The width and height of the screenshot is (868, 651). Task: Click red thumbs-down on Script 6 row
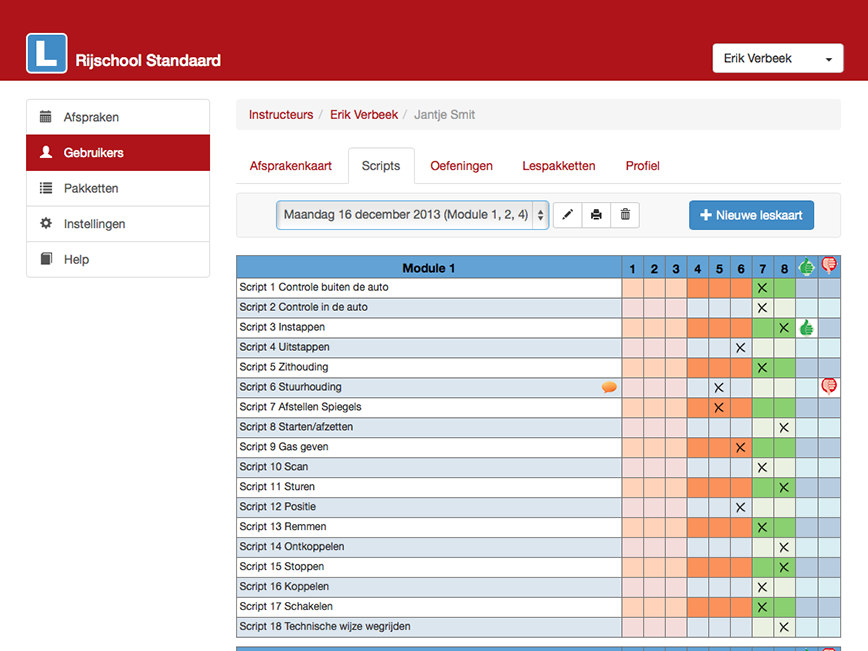[829, 386]
